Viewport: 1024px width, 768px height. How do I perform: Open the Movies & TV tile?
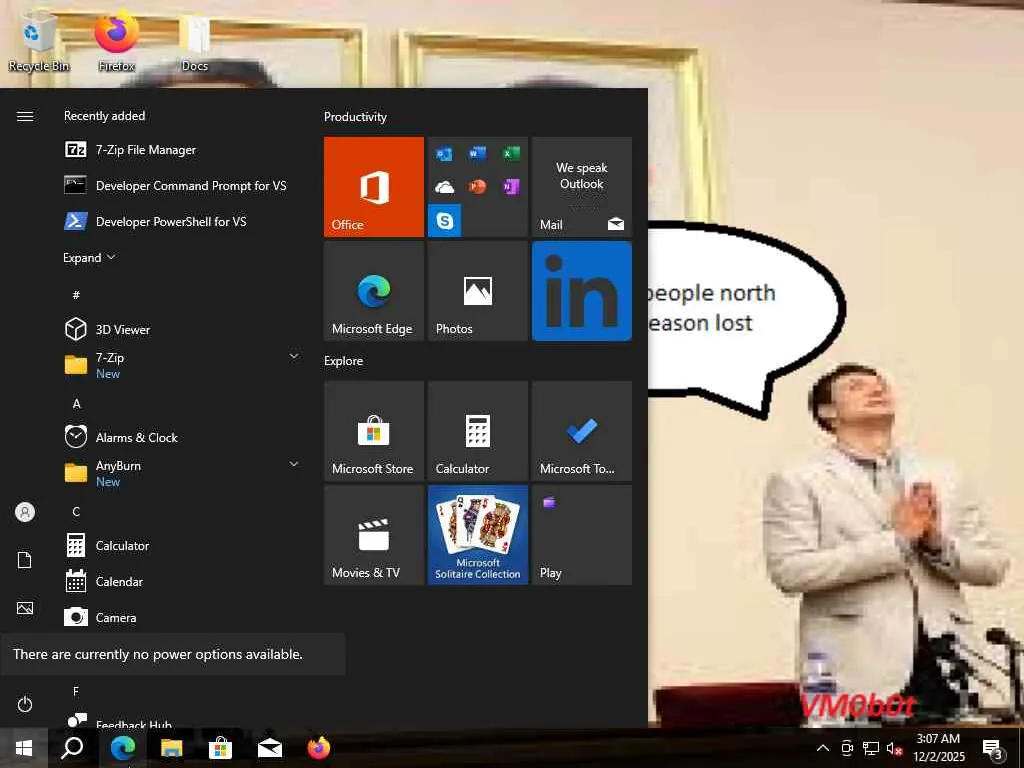374,535
